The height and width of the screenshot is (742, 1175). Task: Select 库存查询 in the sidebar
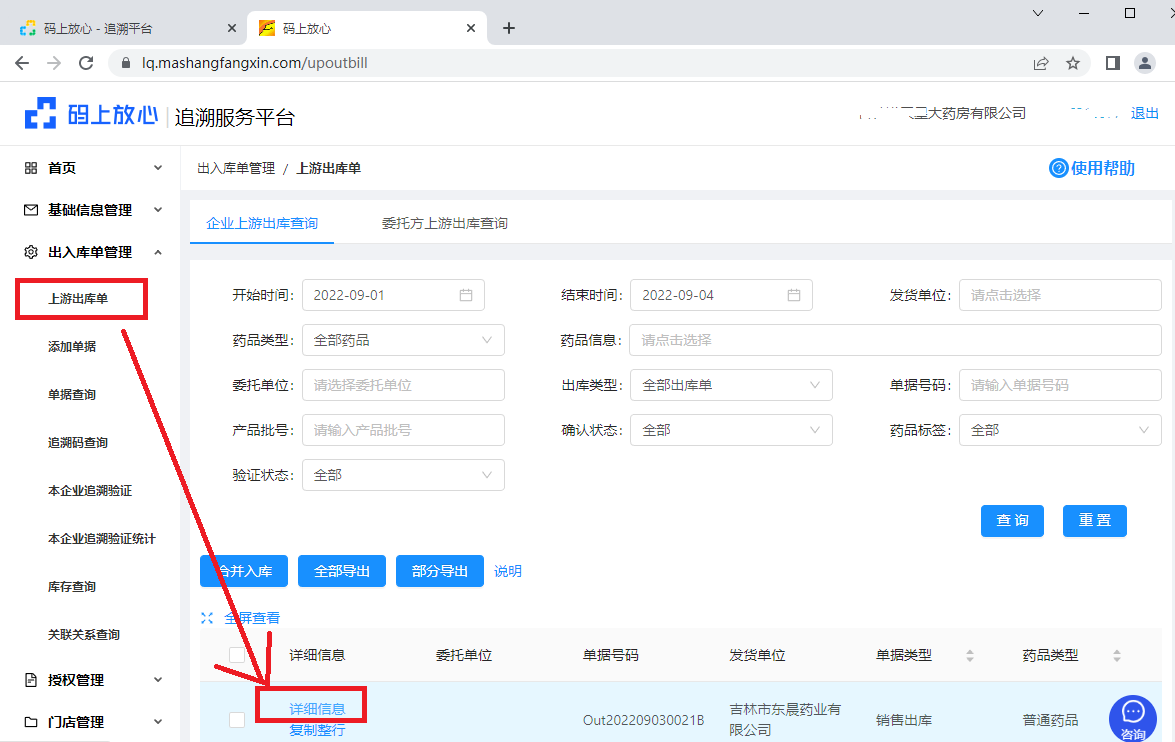click(x=72, y=587)
